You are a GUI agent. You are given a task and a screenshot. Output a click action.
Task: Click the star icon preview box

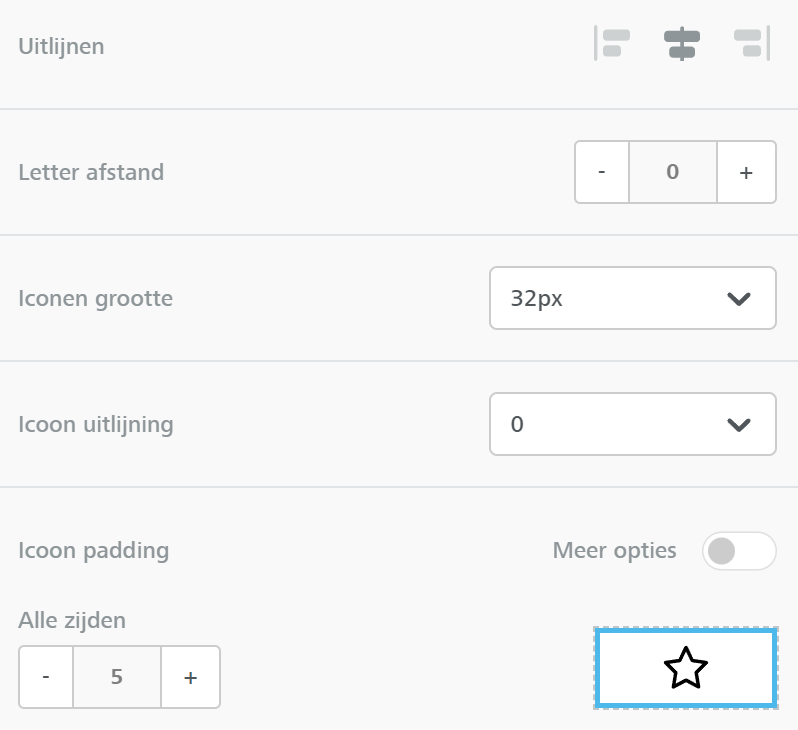685,668
